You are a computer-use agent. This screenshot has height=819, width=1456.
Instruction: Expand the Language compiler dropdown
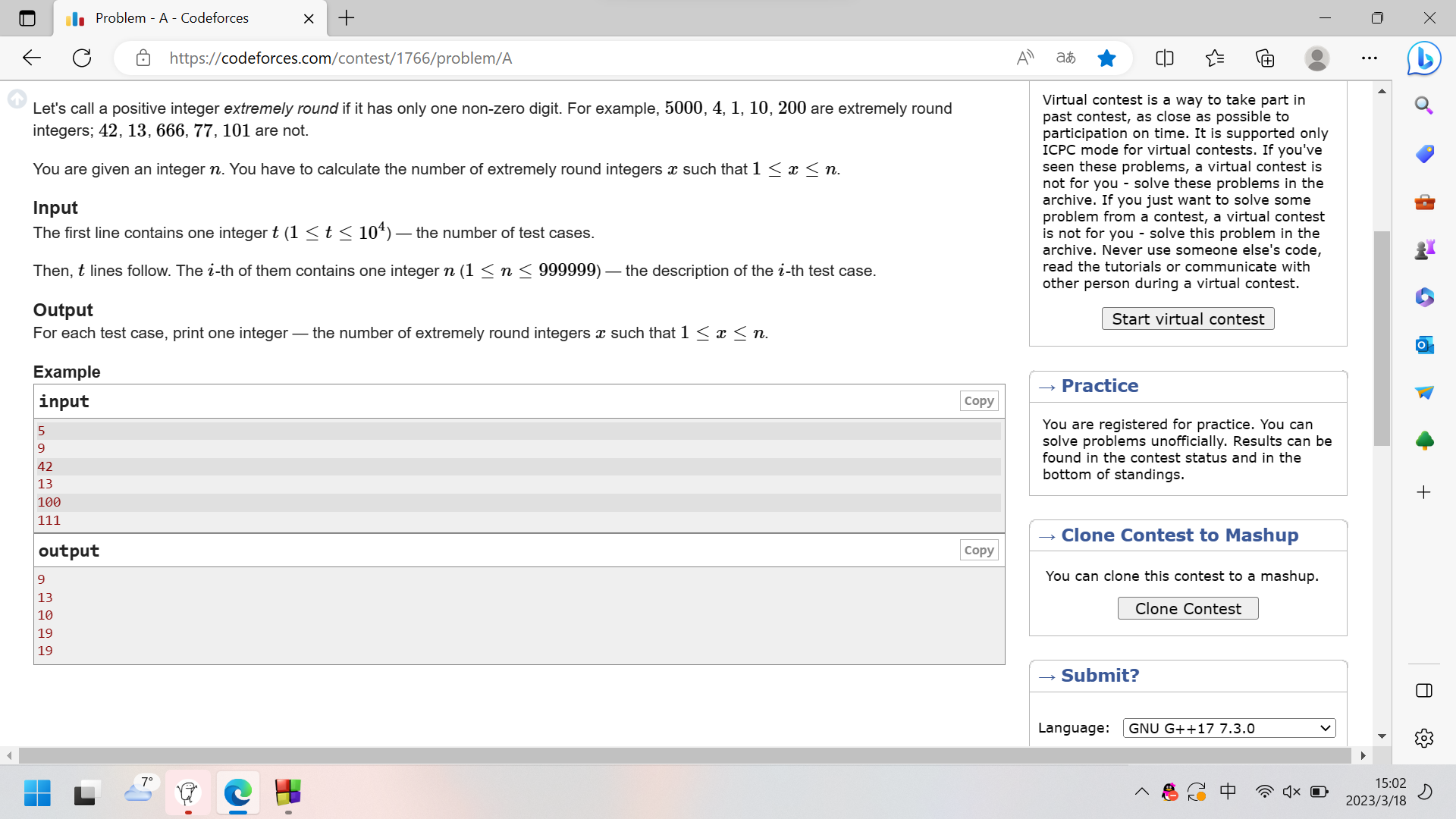coord(1228,728)
